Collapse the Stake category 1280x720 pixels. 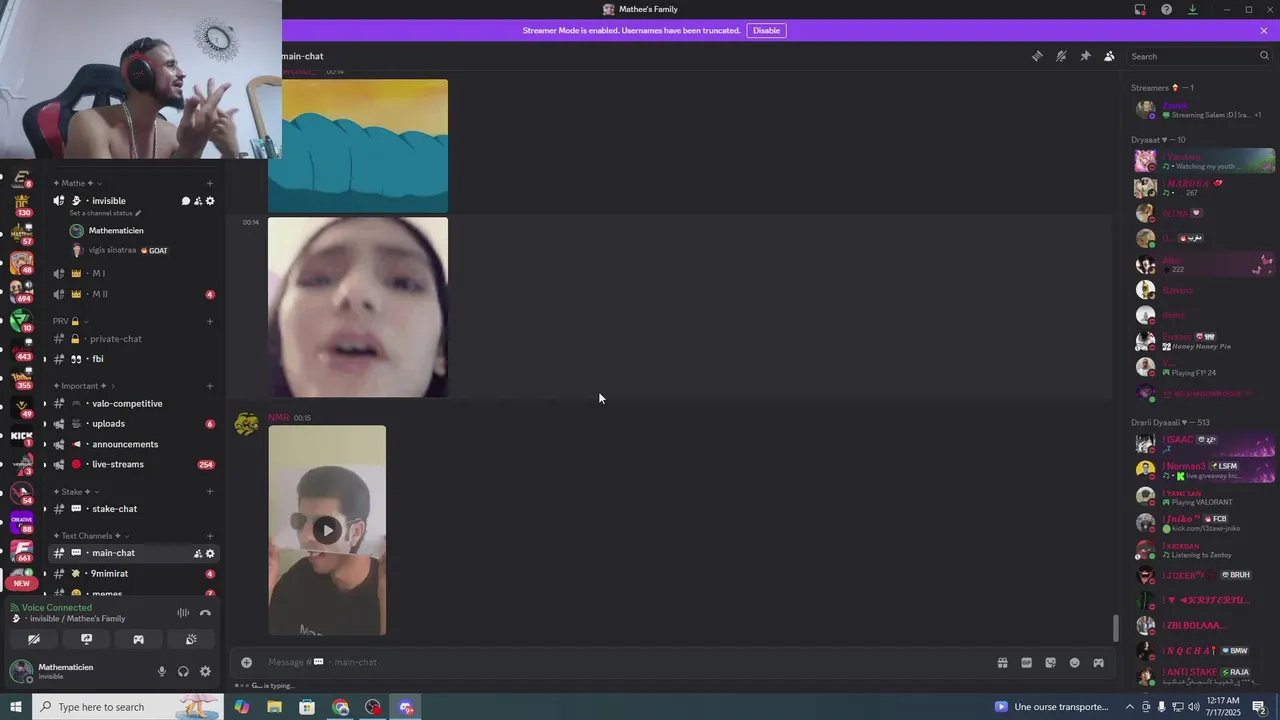pyautogui.click(x=76, y=492)
